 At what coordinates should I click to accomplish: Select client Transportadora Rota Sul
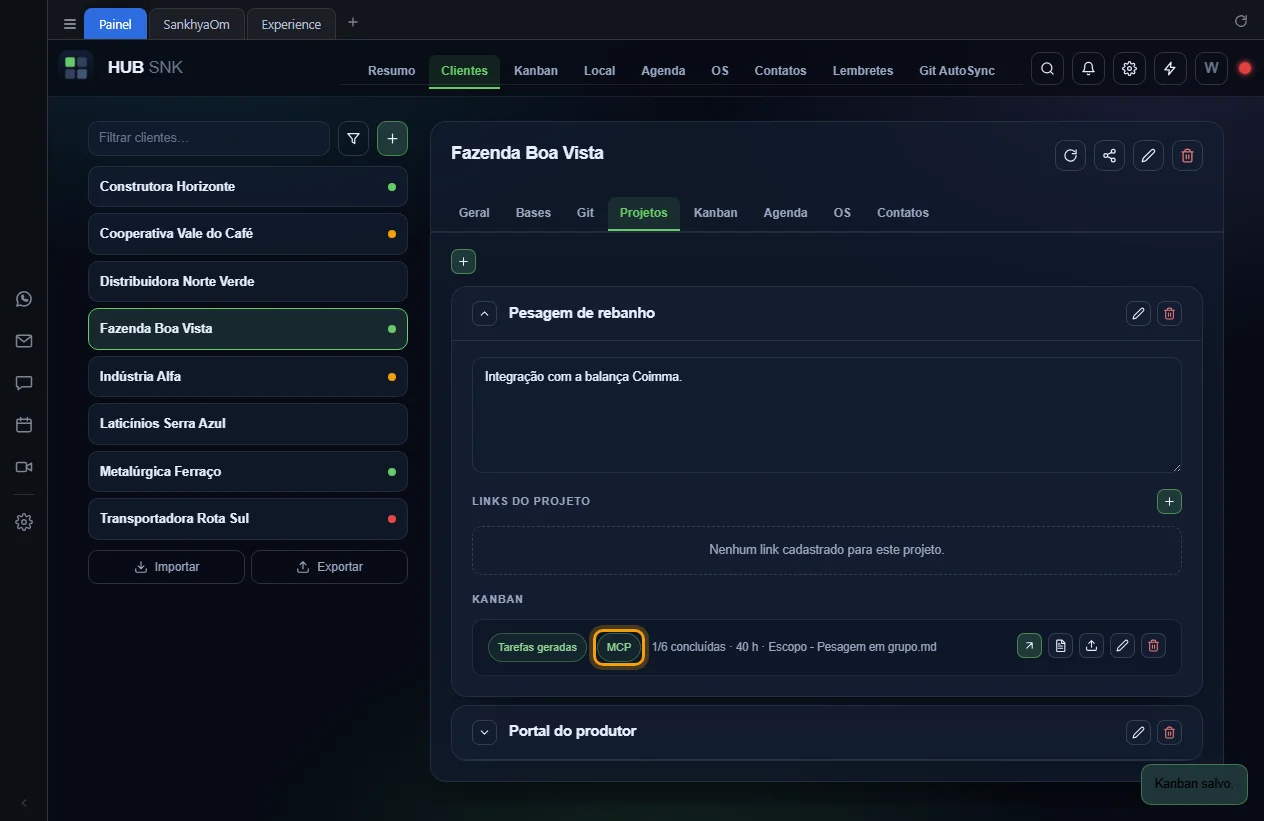tap(248, 519)
